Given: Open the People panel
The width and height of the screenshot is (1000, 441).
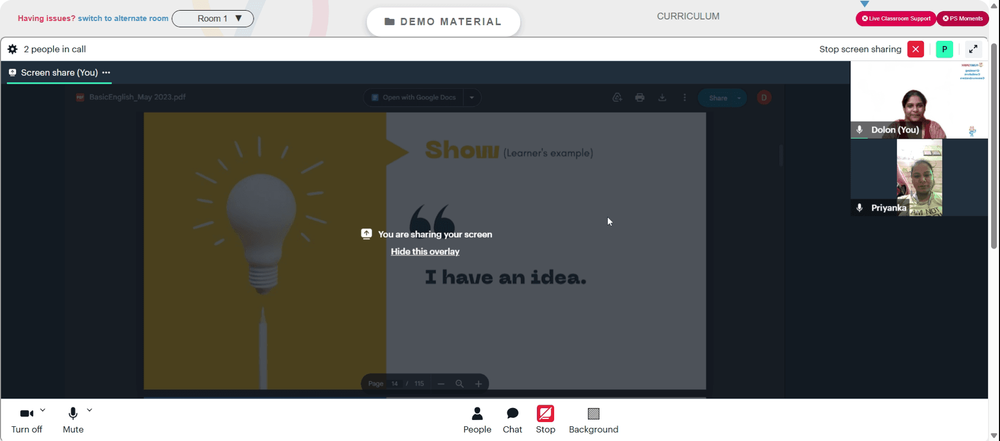Looking at the screenshot, I should click(477, 420).
